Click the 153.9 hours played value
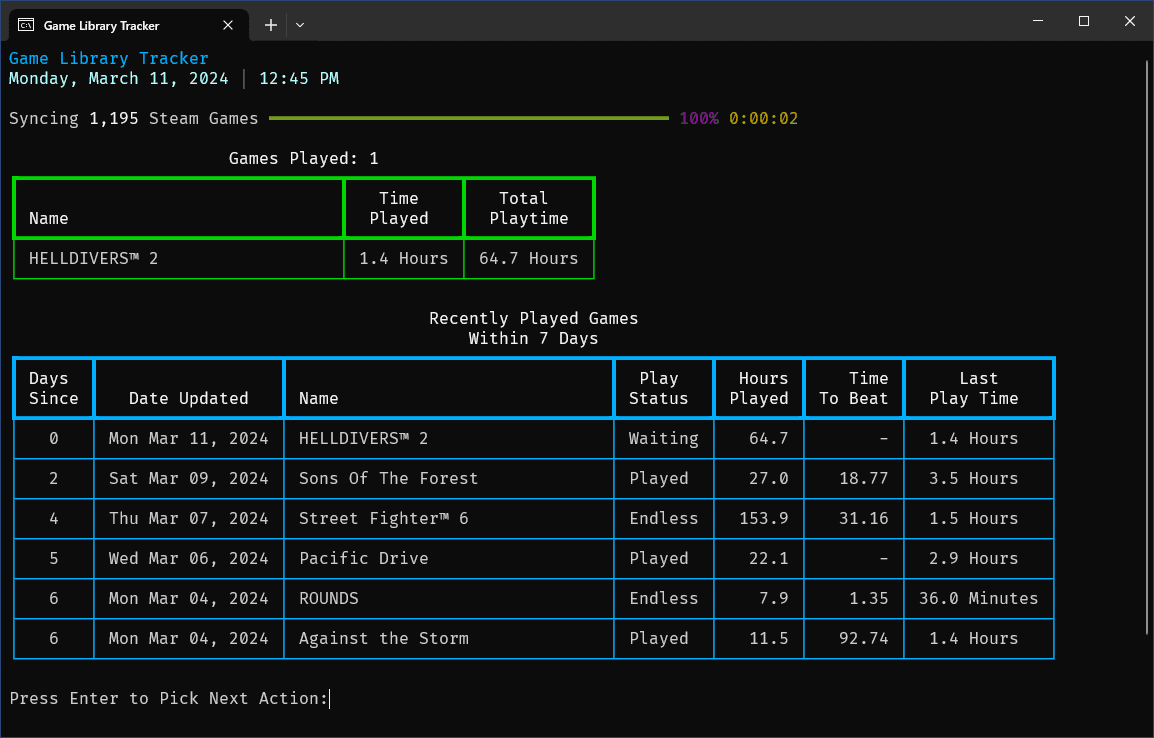1154x738 pixels. point(764,518)
